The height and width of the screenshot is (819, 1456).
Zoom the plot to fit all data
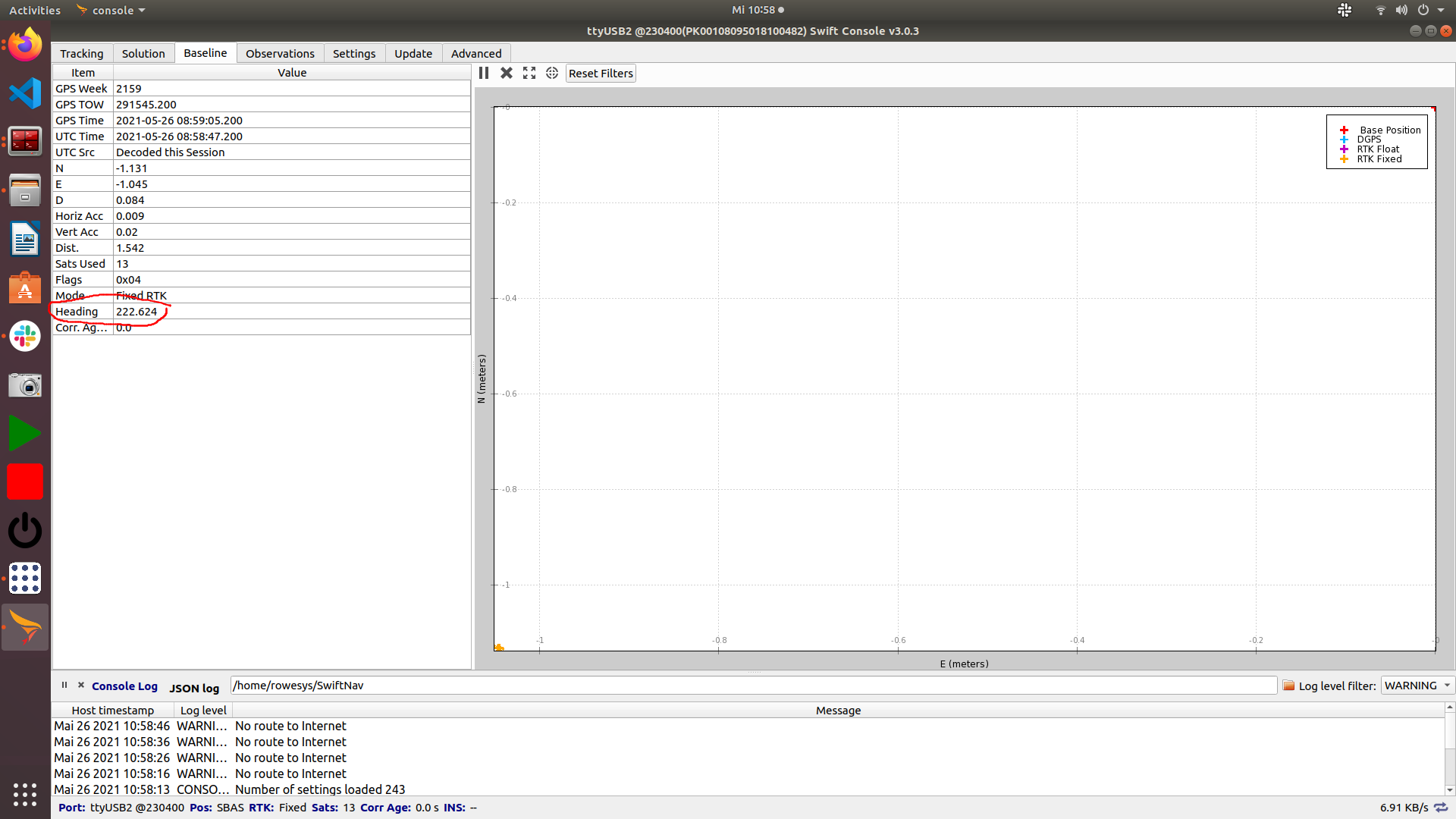tap(529, 73)
